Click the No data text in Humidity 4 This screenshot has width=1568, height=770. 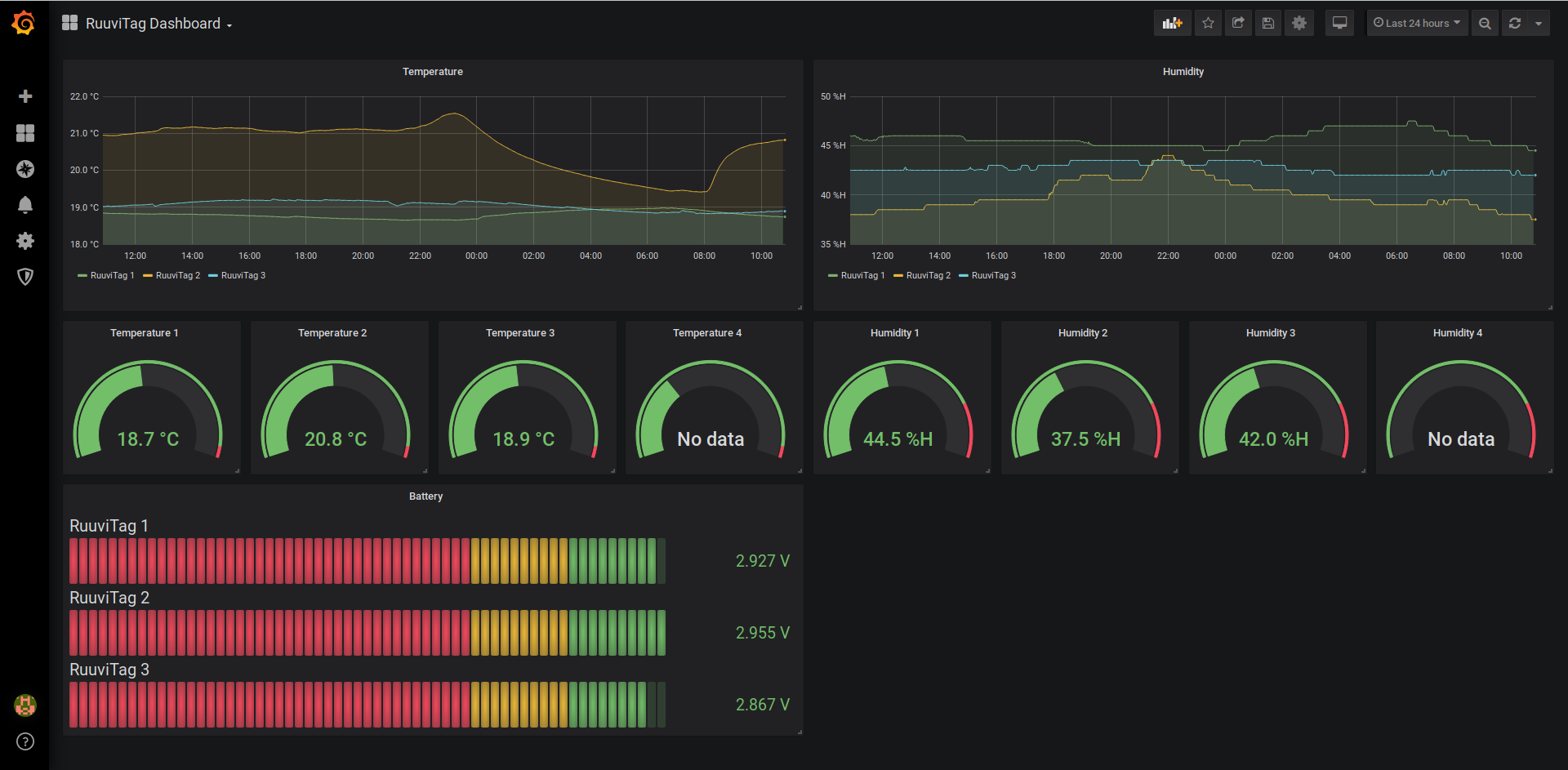1461,439
